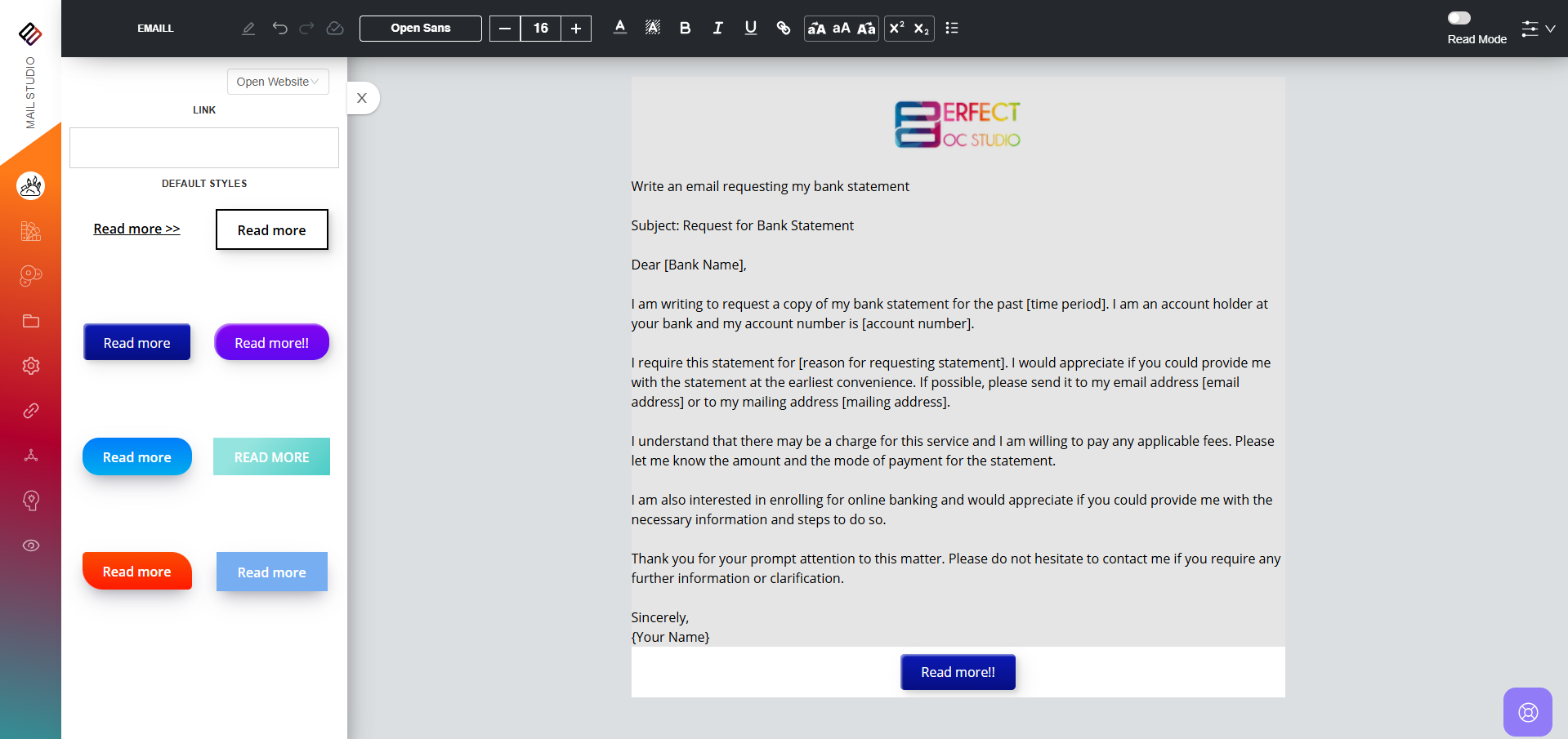Decrease font size with minus button
This screenshot has height=739, width=1568.
pos(505,29)
